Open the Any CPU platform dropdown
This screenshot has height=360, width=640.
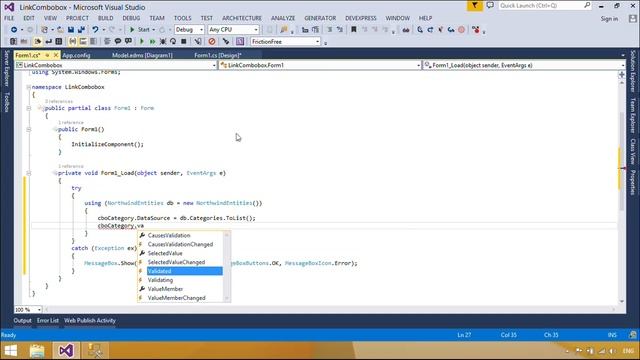233,30
